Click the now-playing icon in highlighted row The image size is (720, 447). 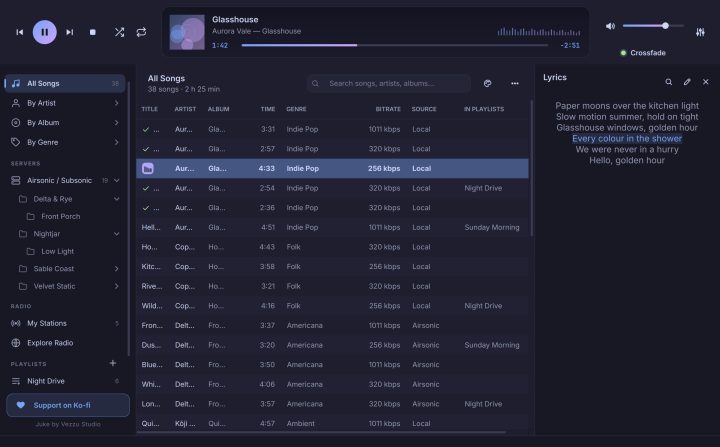coord(148,169)
